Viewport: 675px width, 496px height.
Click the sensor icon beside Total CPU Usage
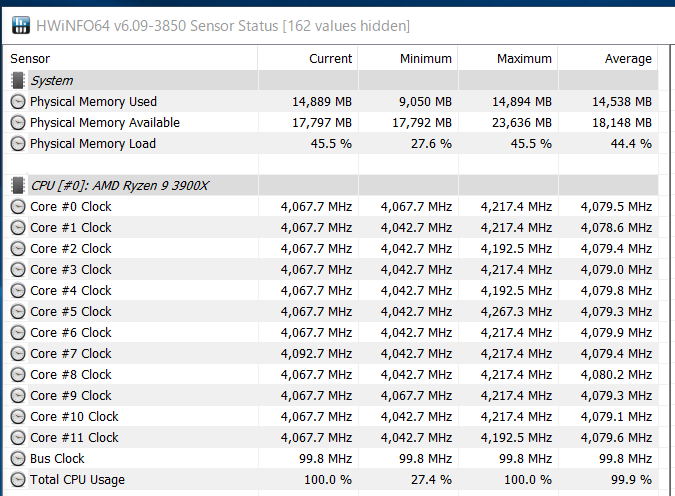18,480
